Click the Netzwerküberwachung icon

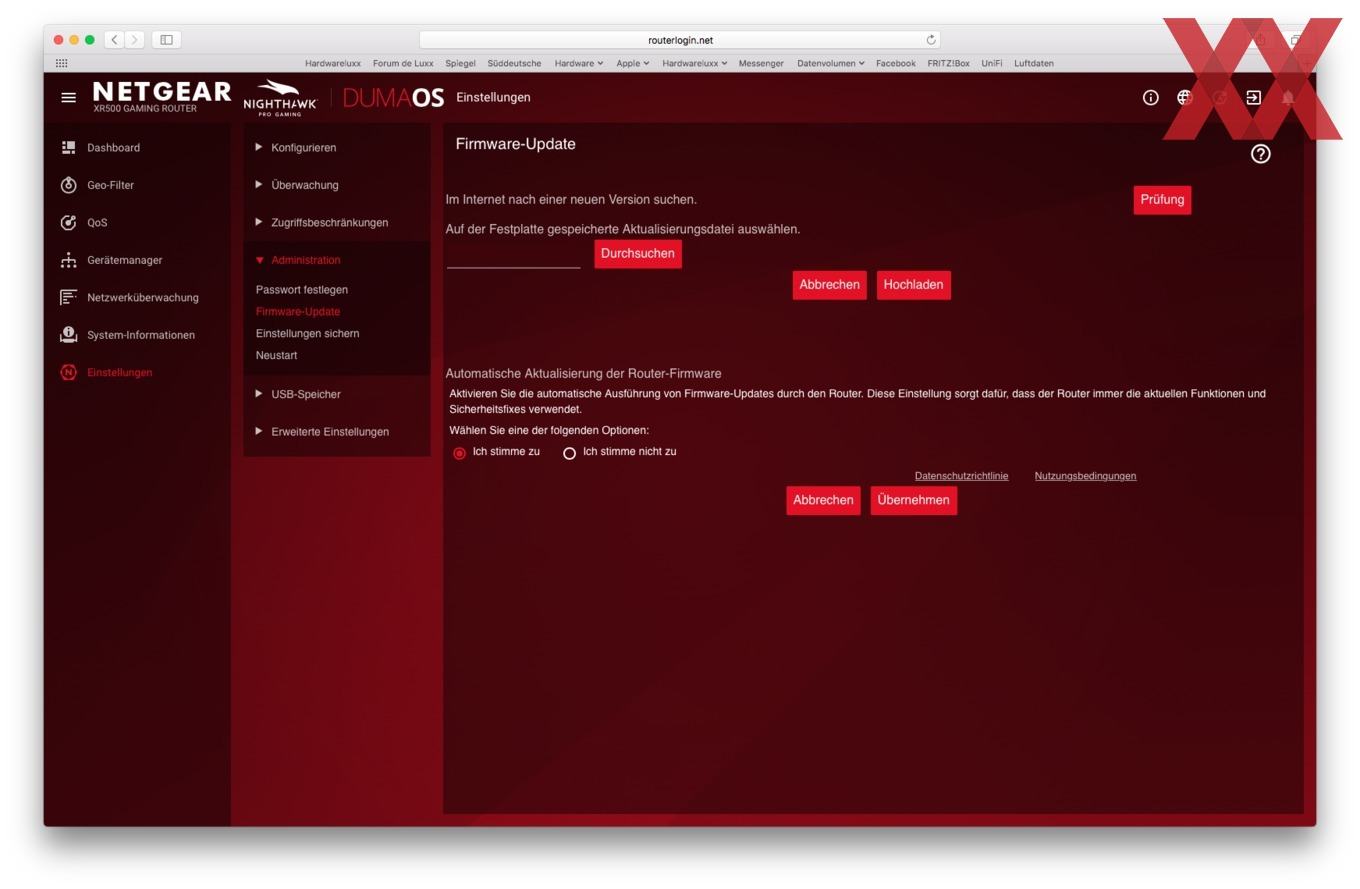click(68, 297)
